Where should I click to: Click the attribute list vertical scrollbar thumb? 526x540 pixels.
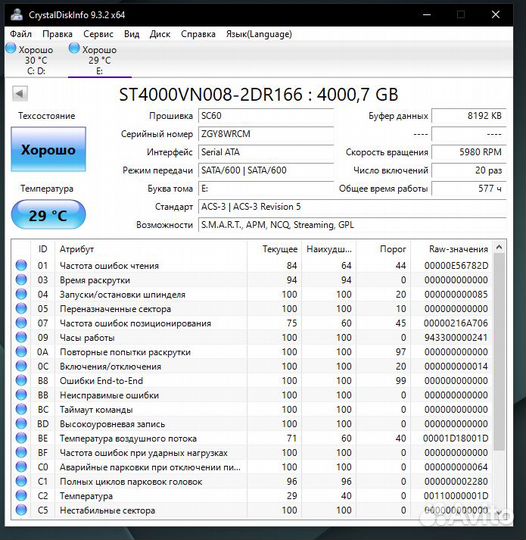click(499, 352)
